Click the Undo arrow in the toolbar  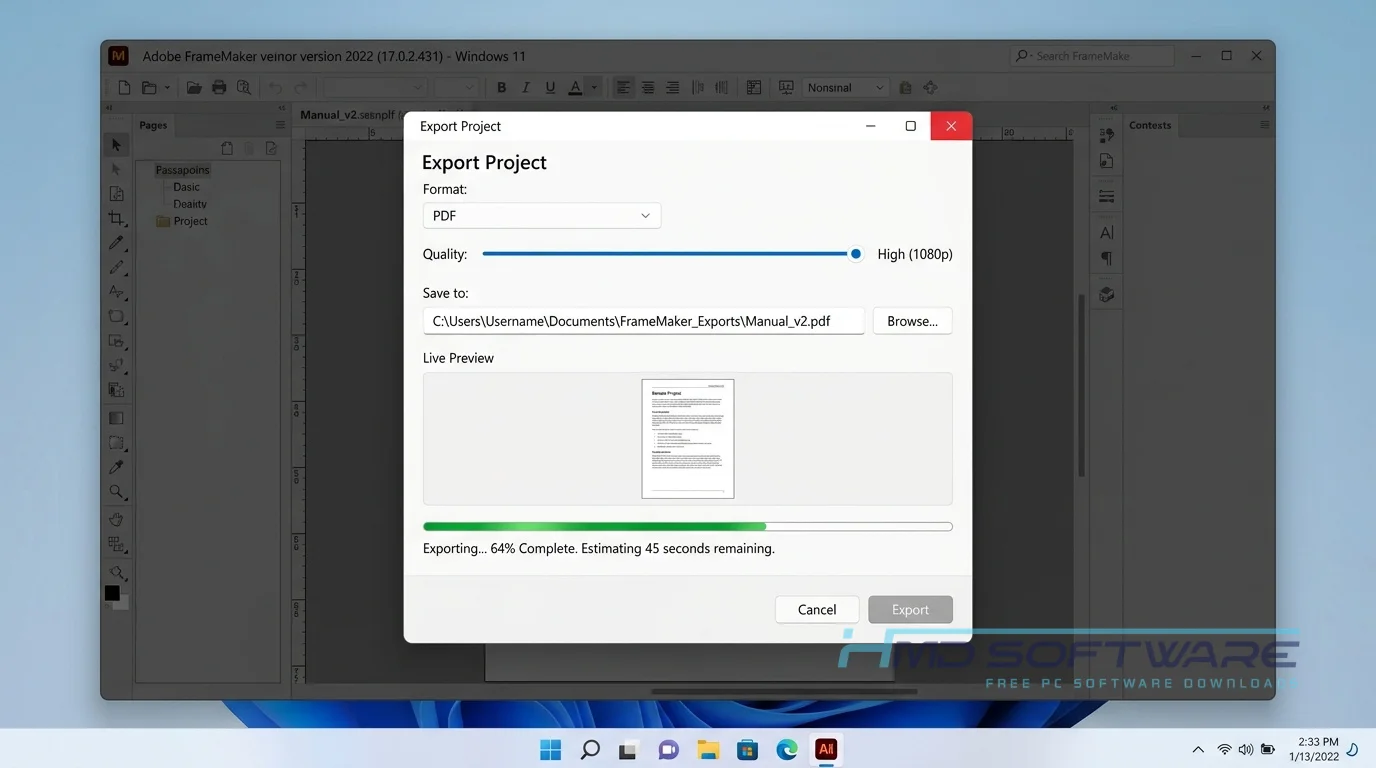point(275,88)
